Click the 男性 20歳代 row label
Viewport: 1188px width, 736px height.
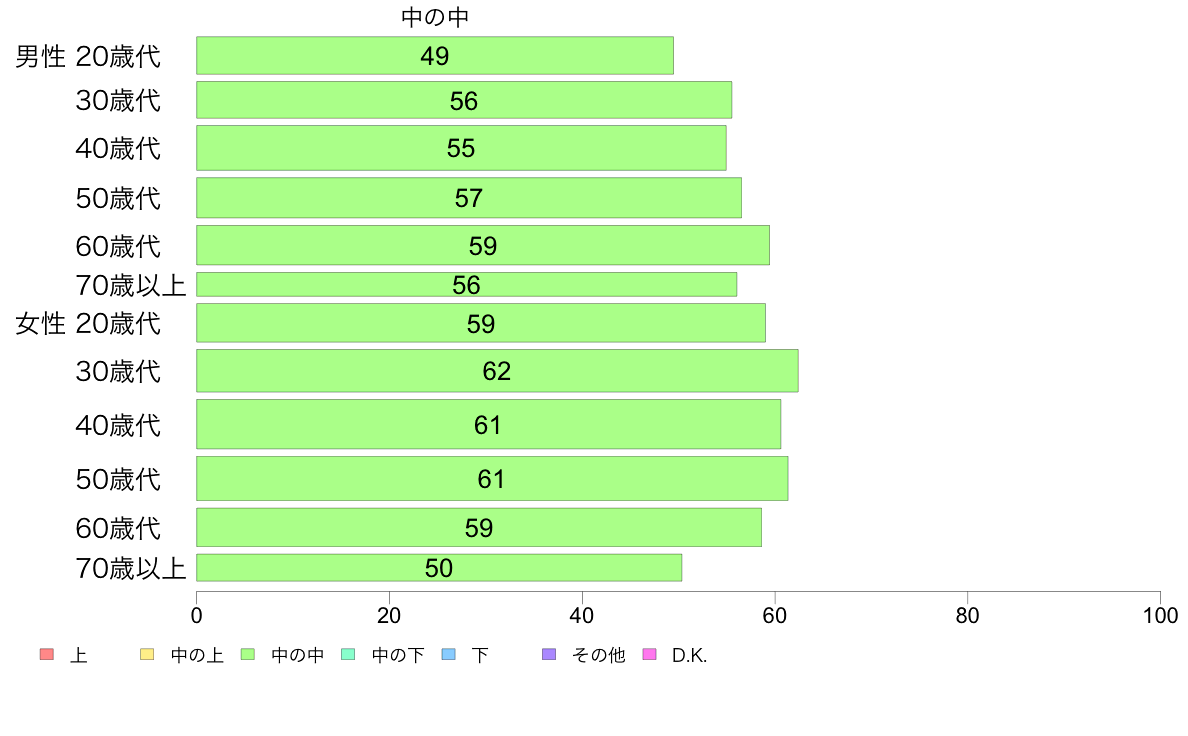pos(88,56)
